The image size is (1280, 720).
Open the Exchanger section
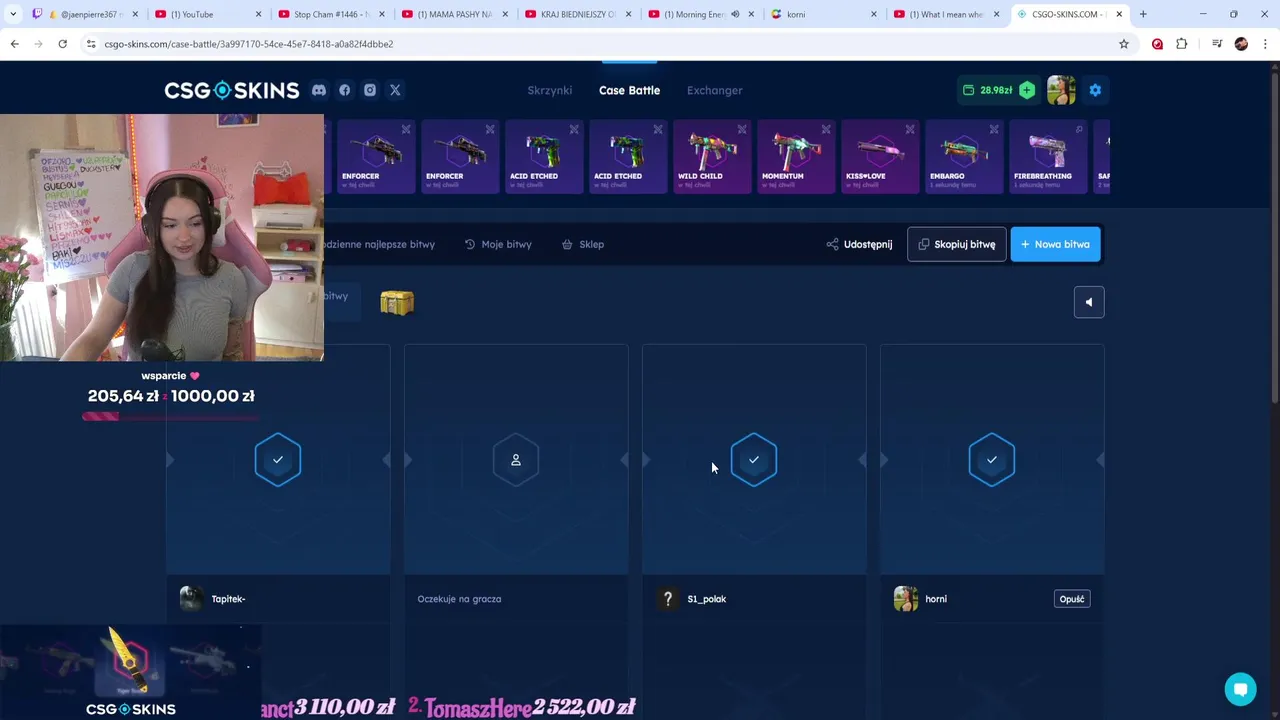pyautogui.click(x=715, y=90)
